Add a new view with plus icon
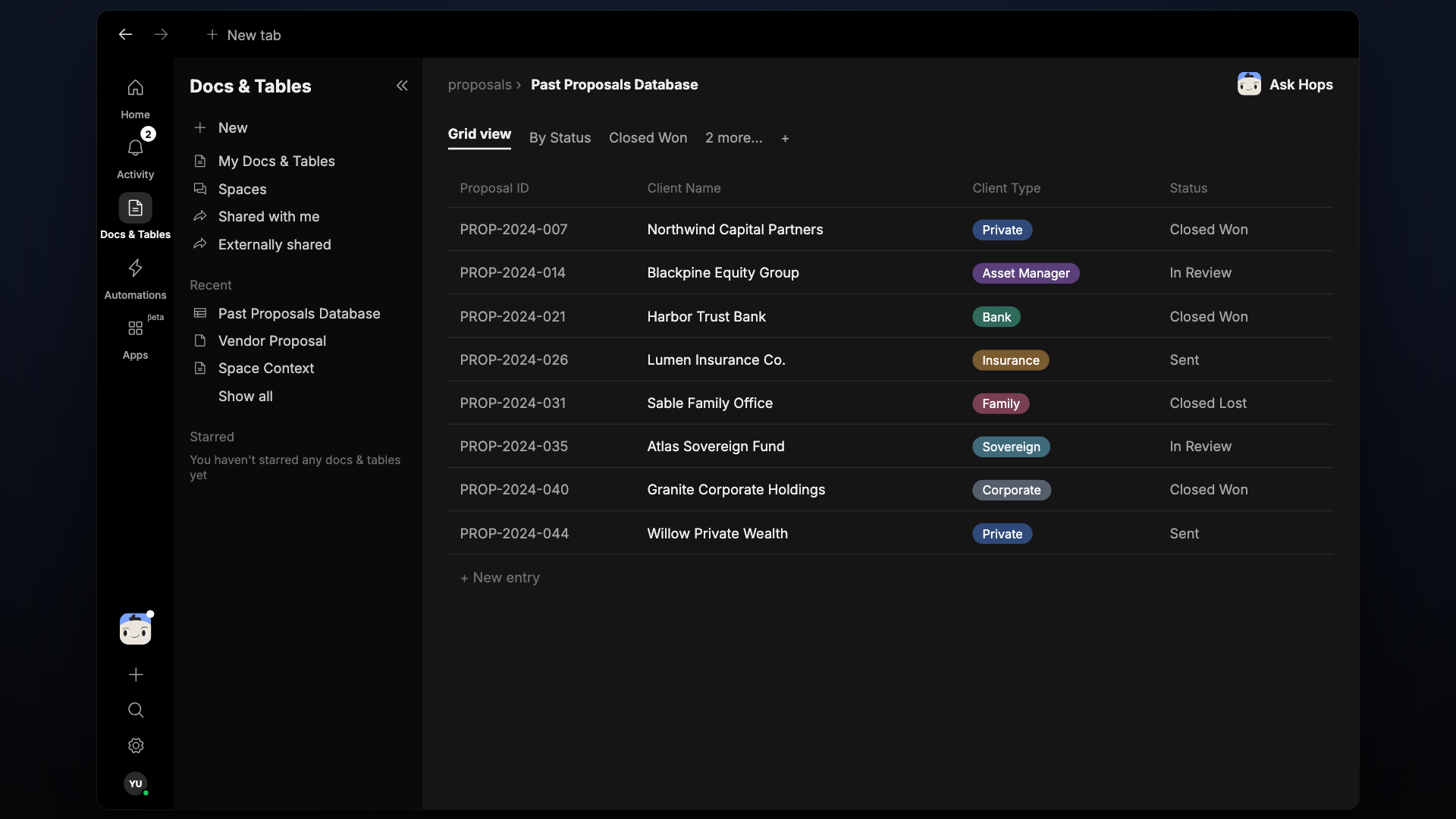1456x819 pixels. (x=785, y=138)
